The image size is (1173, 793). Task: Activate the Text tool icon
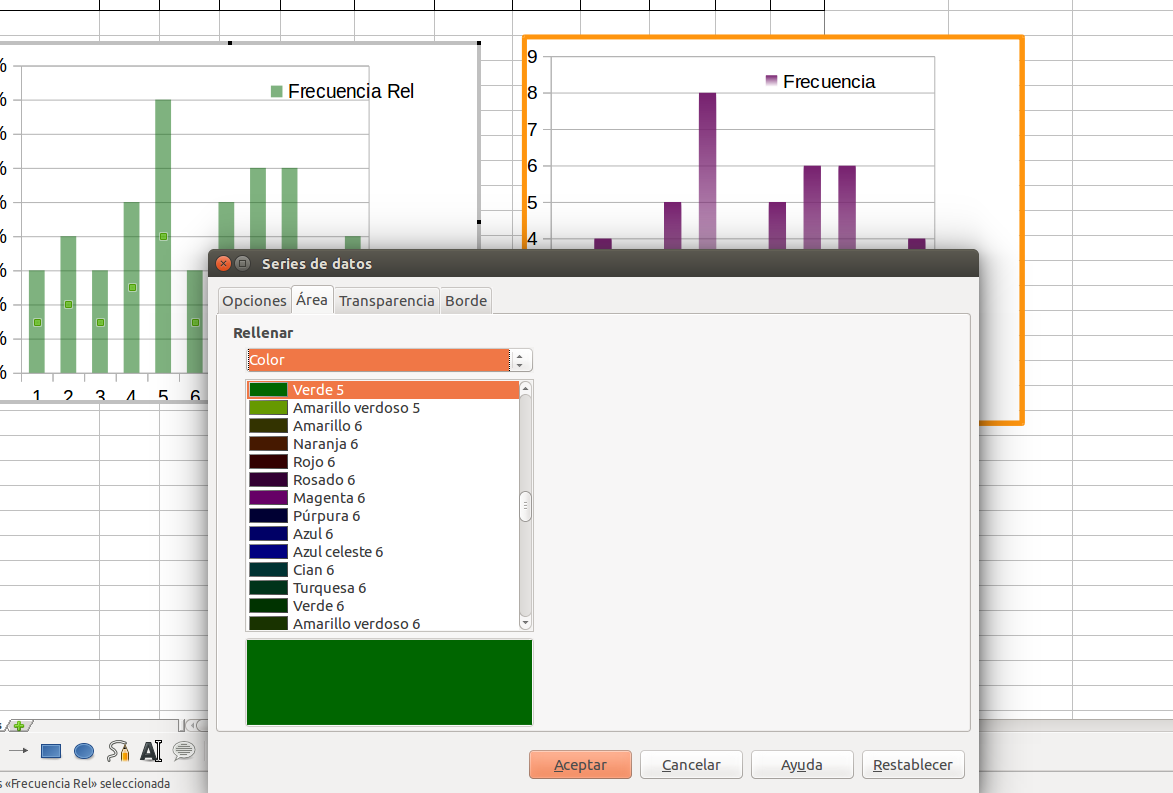[151, 750]
